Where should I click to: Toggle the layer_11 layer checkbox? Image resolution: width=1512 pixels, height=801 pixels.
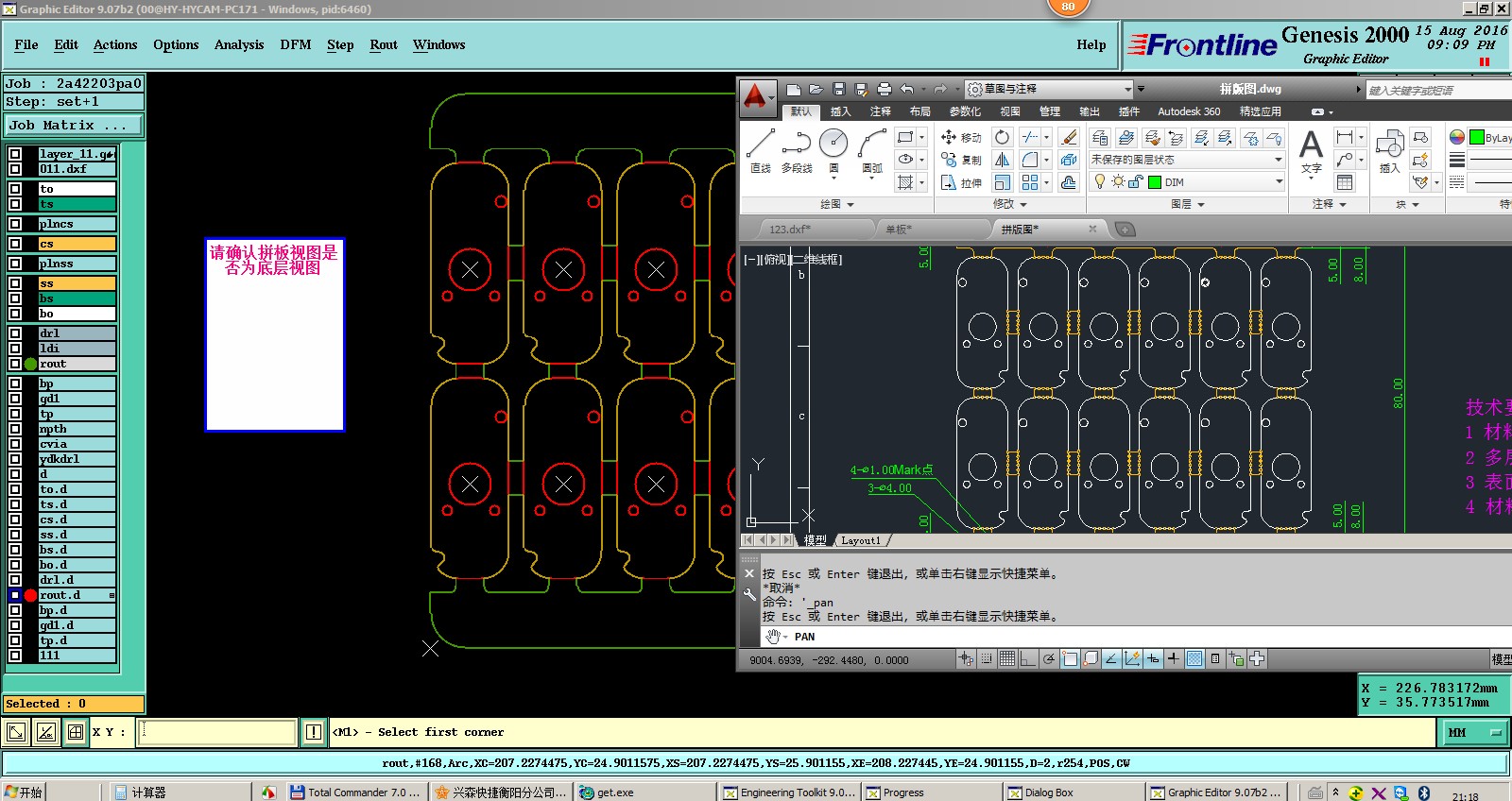coord(15,154)
